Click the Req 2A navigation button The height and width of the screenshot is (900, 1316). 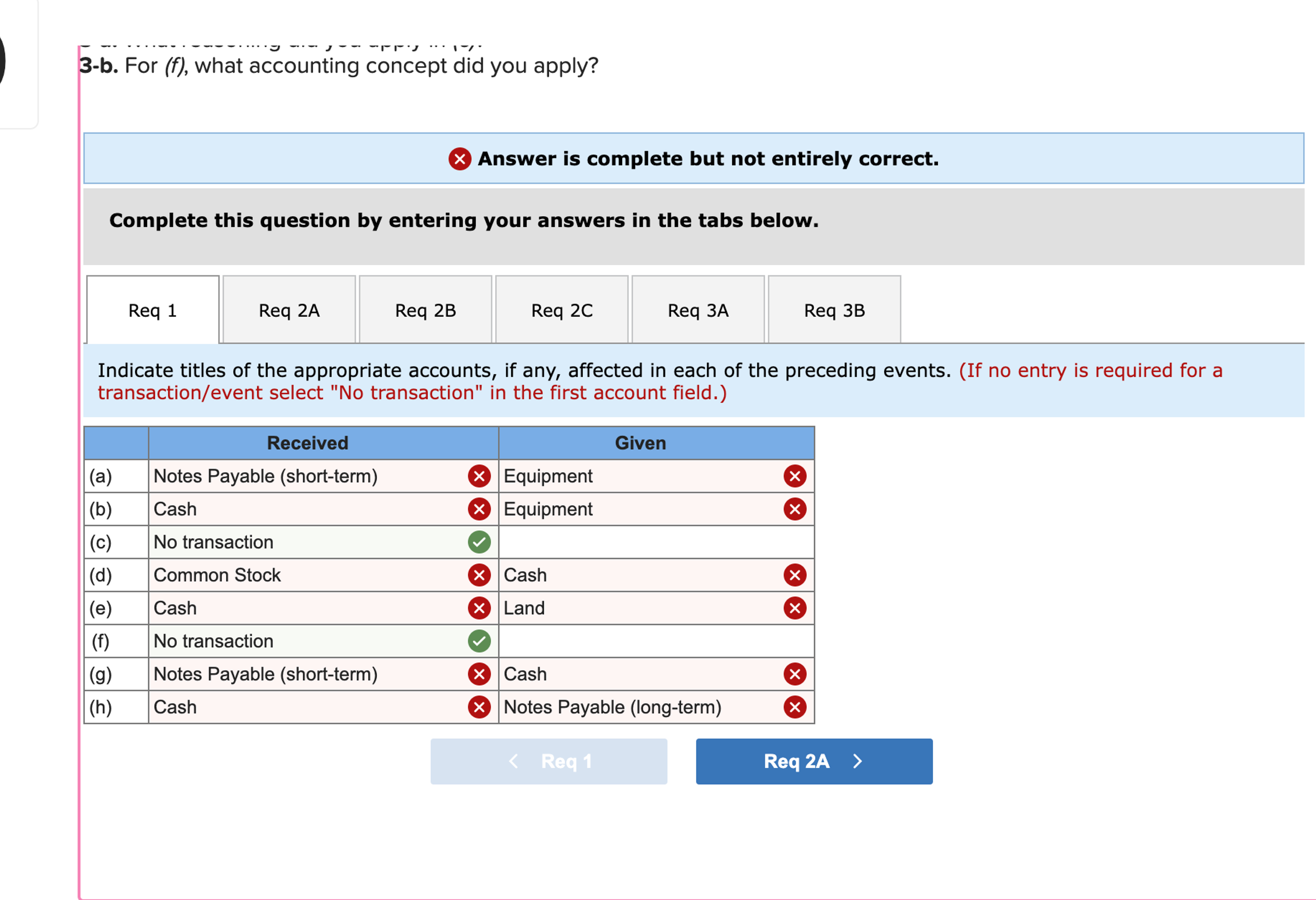click(x=814, y=761)
